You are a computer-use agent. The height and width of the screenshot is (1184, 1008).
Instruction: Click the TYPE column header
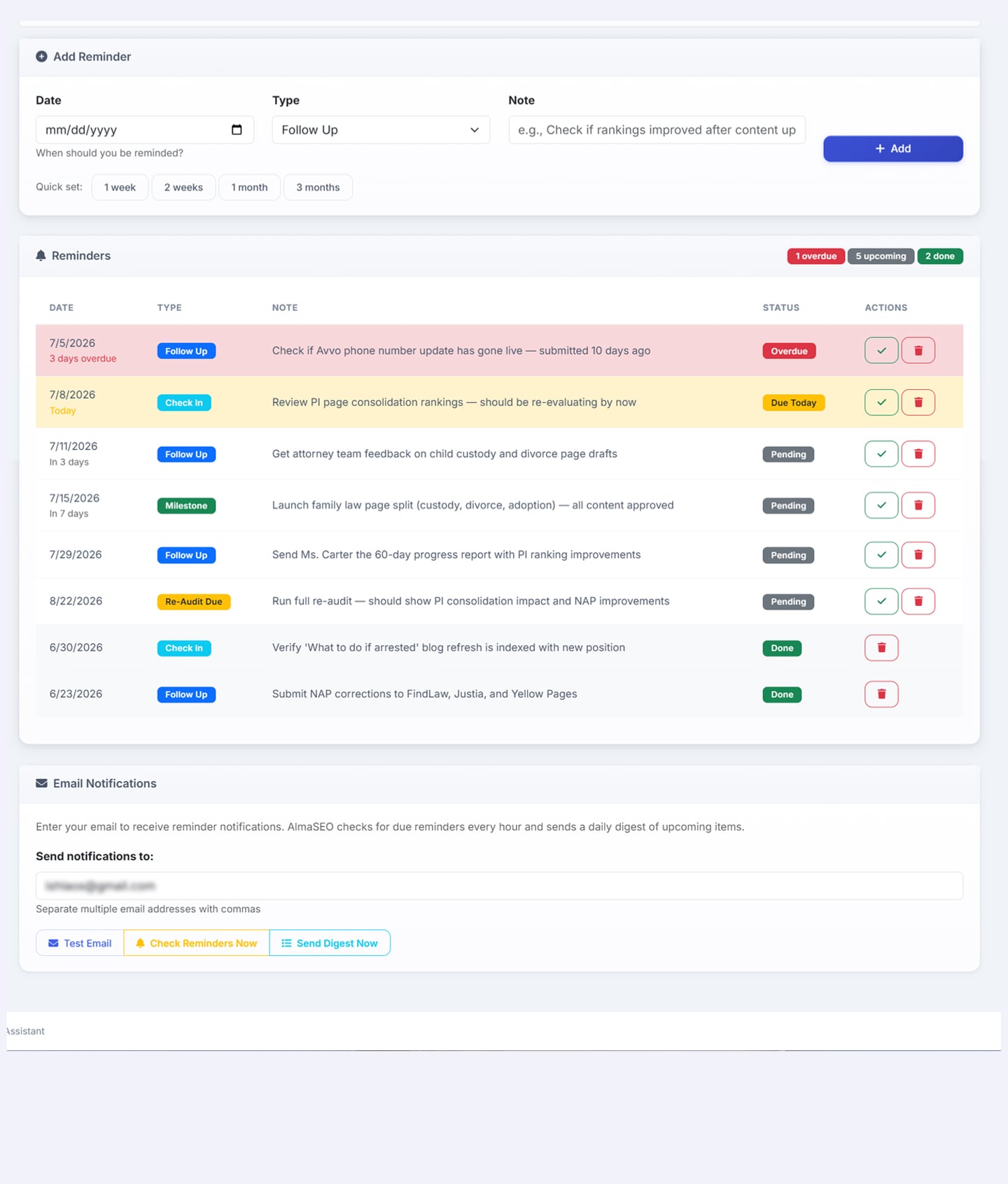pos(169,308)
